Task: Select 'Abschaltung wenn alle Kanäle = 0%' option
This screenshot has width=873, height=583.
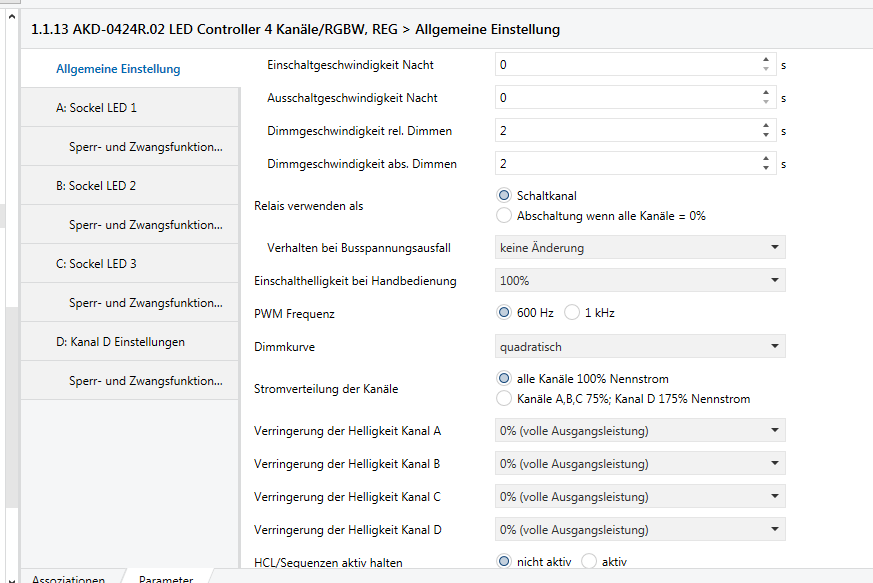Action: (x=504, y=215)
